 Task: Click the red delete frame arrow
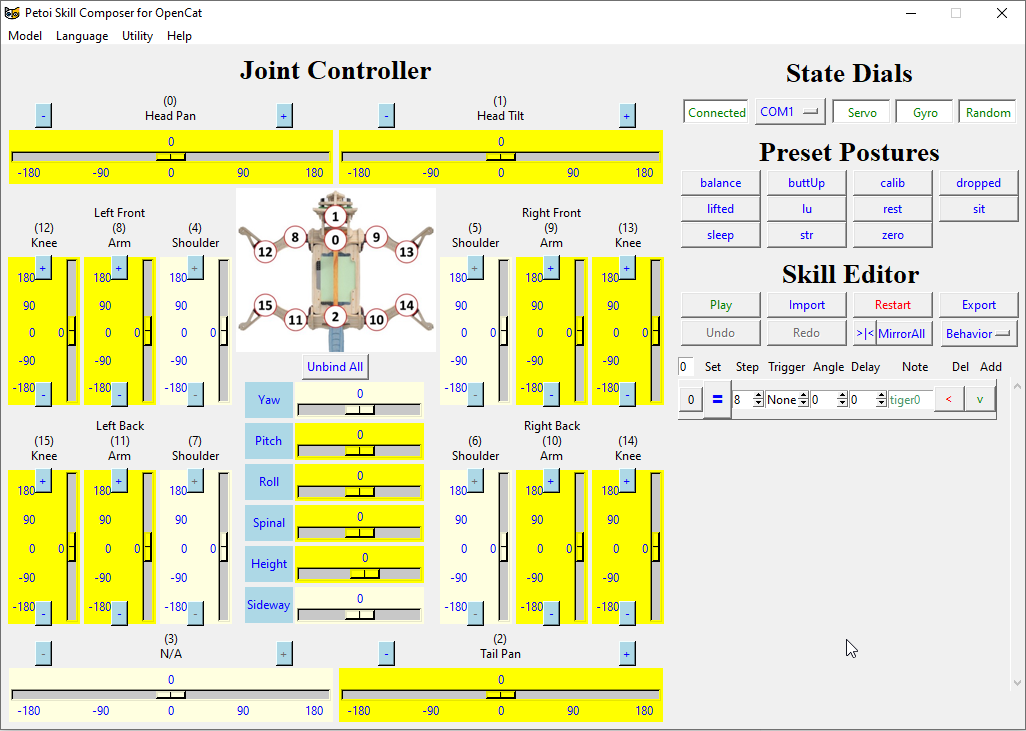[948, 399]
